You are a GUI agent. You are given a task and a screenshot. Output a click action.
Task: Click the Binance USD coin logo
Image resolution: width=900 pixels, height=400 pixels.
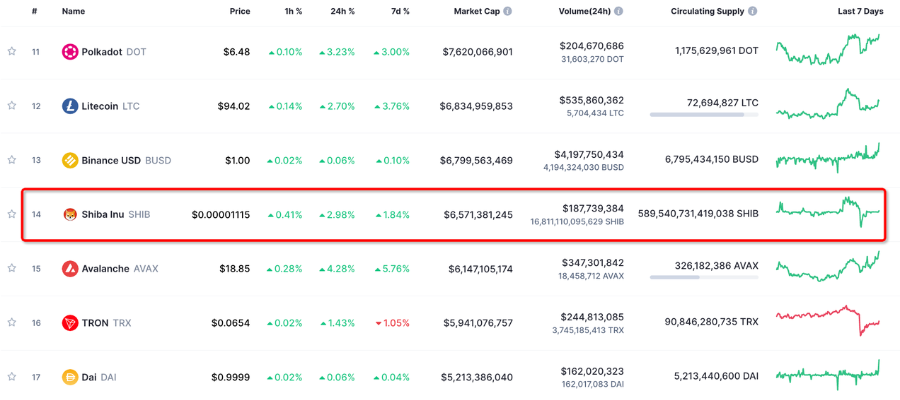pos(70,160)
